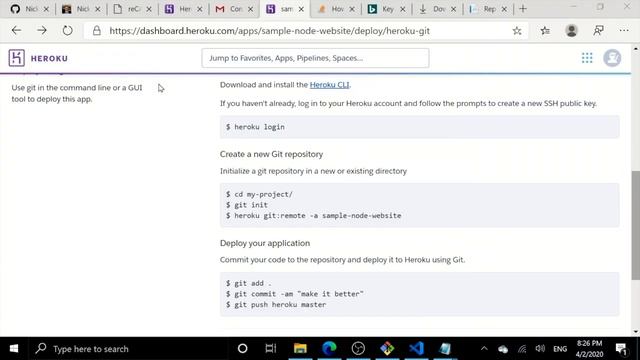Go forward in browser history
This screenshot has width=640, height=360.
click(42, 31)
